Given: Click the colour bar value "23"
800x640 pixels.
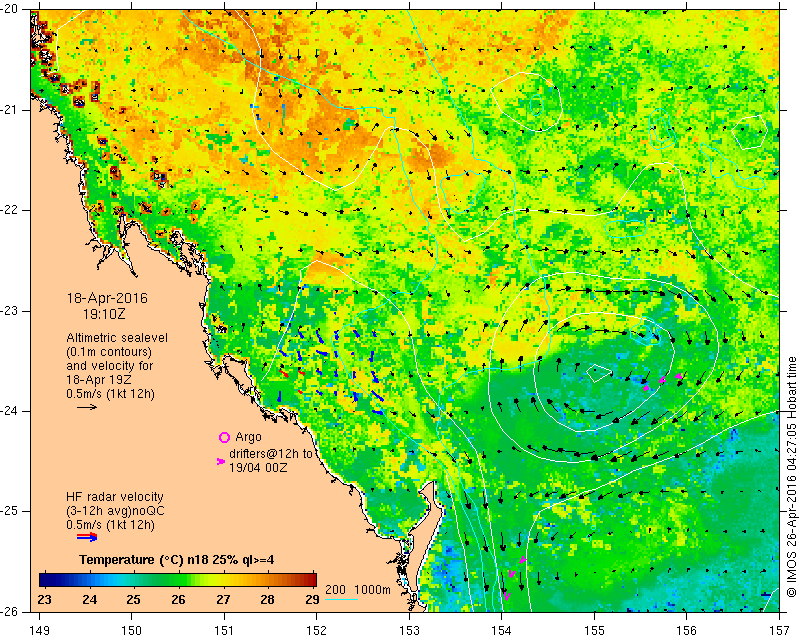Looking at the screenshot, I should click(45, 599).
